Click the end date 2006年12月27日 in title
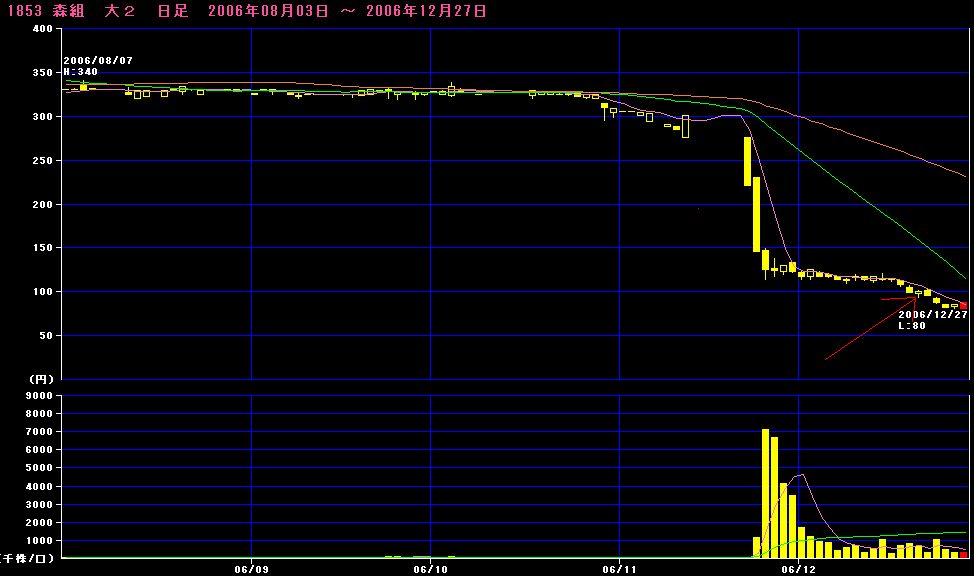Viewport: 974px width, 576px height. [426, 11]
